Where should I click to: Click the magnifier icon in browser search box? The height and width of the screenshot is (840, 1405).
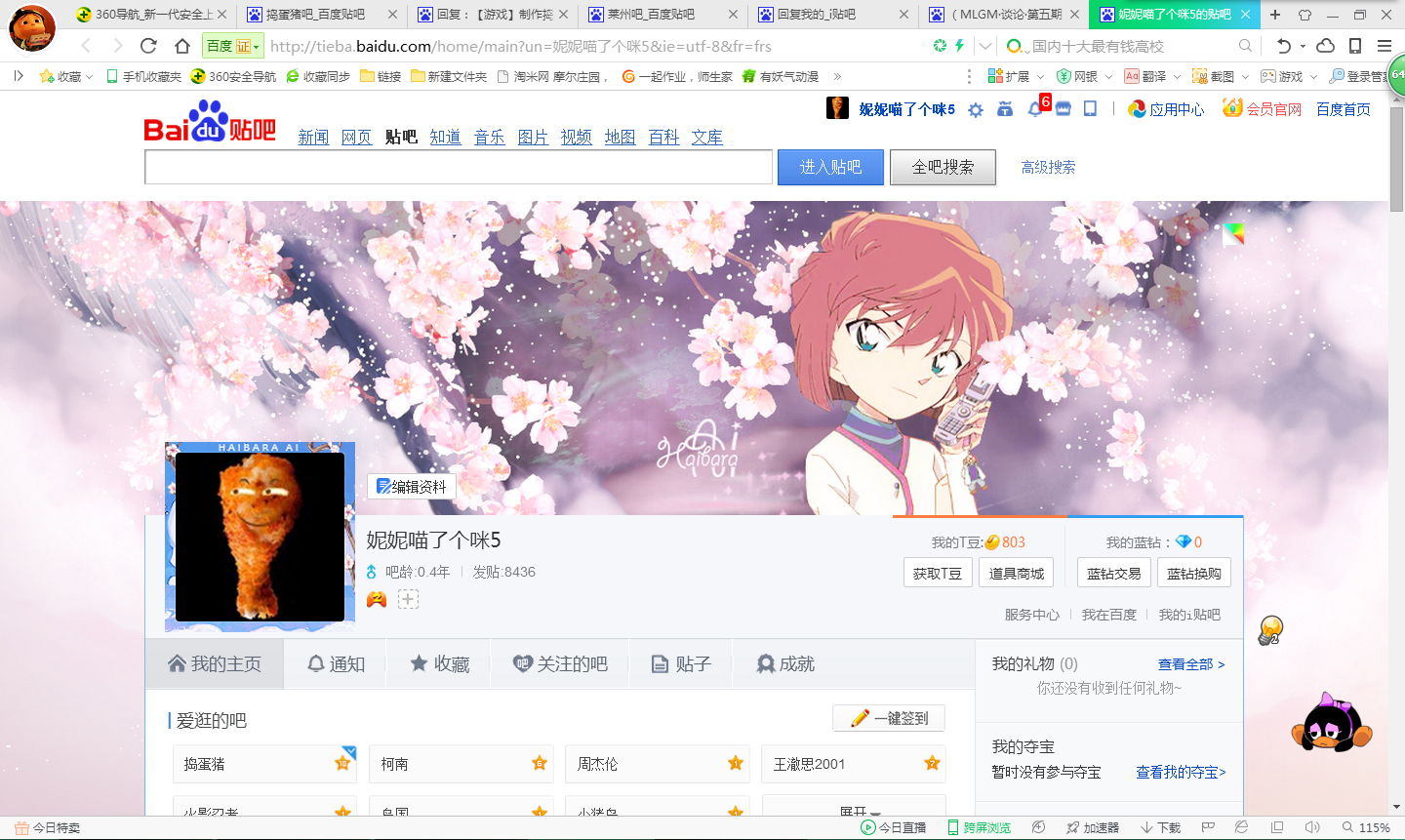tap(1245, 46)
